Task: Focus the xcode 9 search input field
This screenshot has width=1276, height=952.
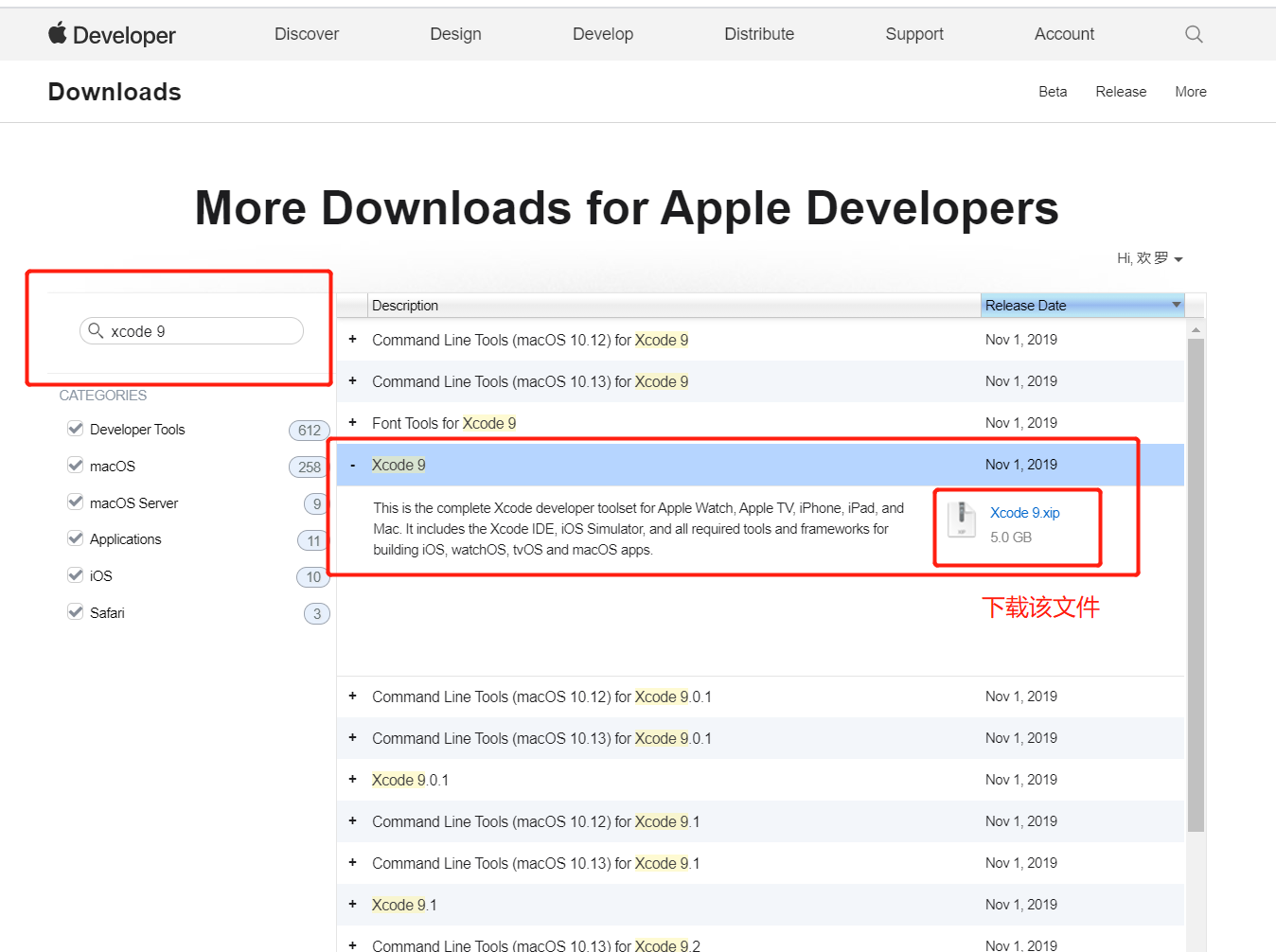Action: pyautogui.click(x=191, y=331)
